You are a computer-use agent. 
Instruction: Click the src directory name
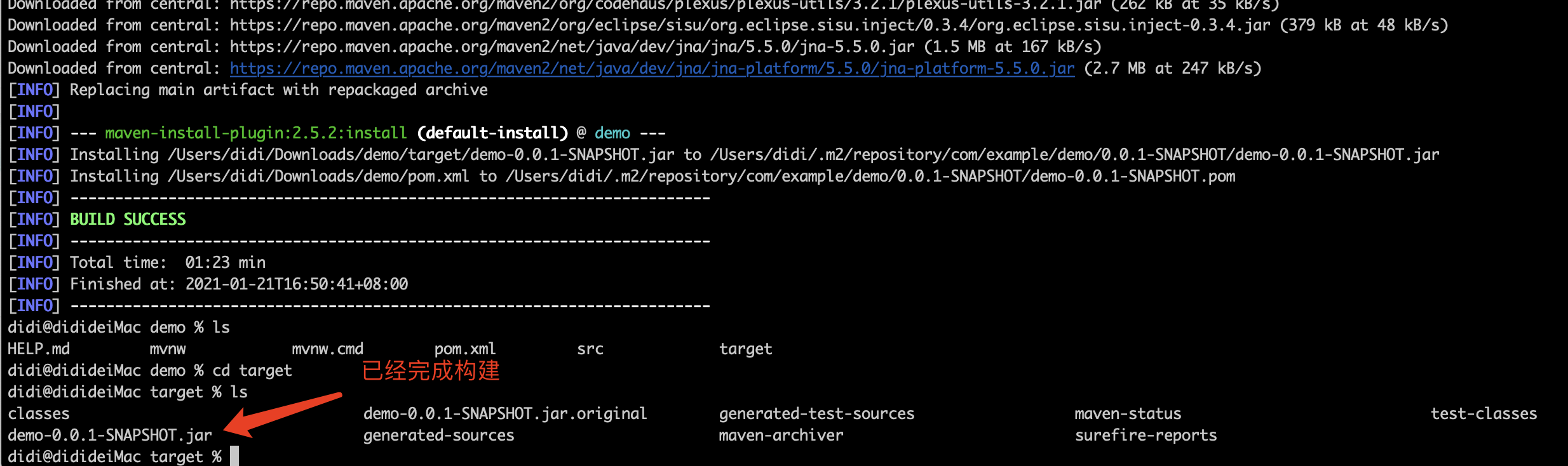pyautogui.click(x=590, y=349)
